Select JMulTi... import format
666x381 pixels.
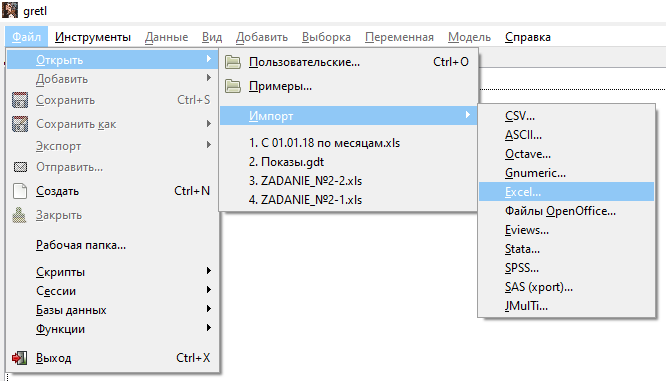[x=567, y=306]
